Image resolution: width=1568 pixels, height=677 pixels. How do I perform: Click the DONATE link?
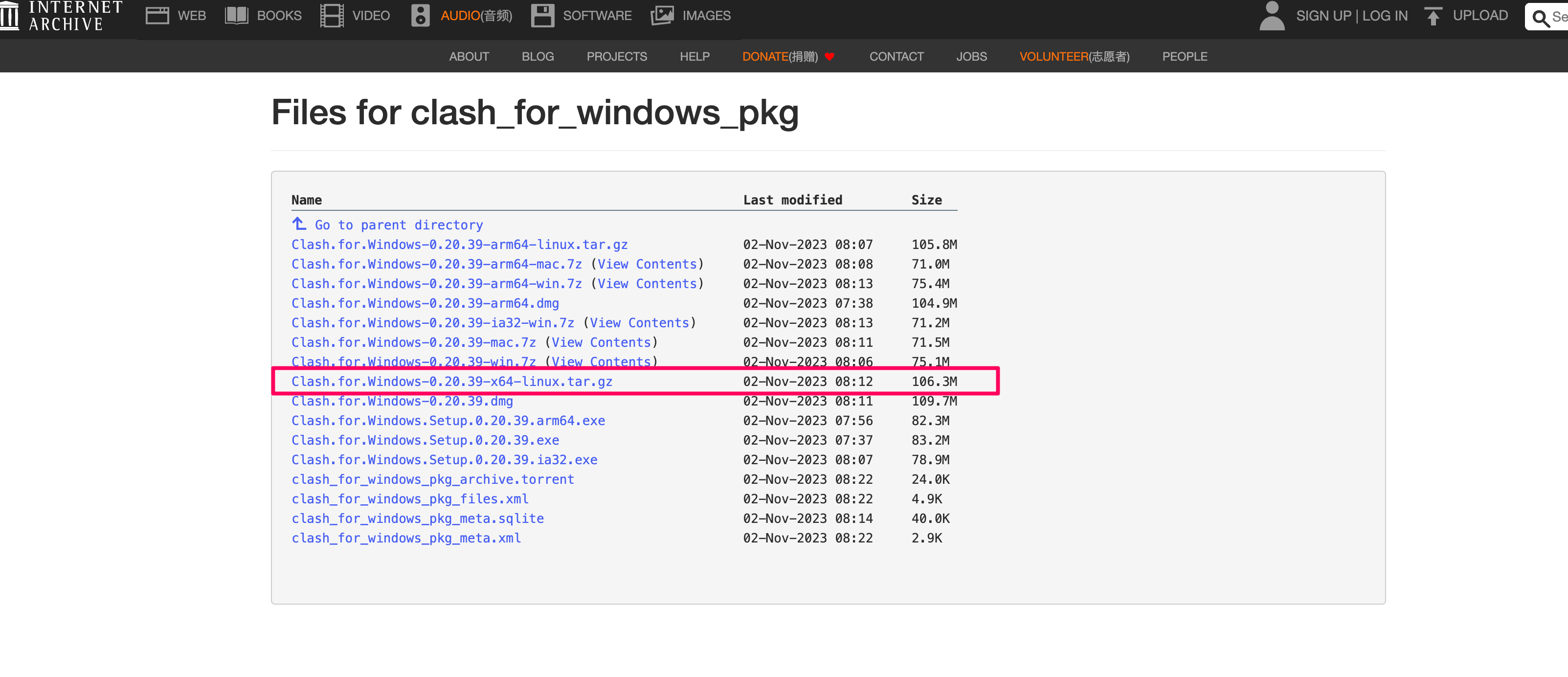[780, 57]
